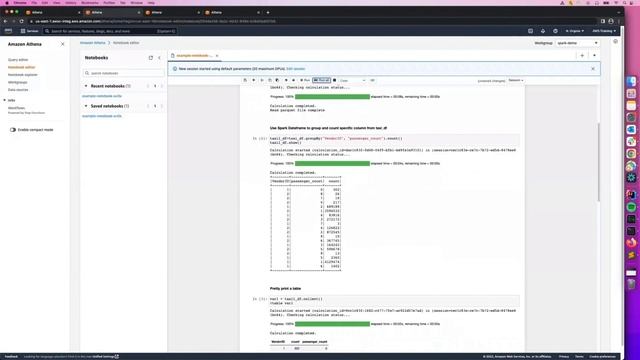Viewport: 640px width, 360px height.
Task: Open the AWS notifications bell
Action: [x=543, y=31]
